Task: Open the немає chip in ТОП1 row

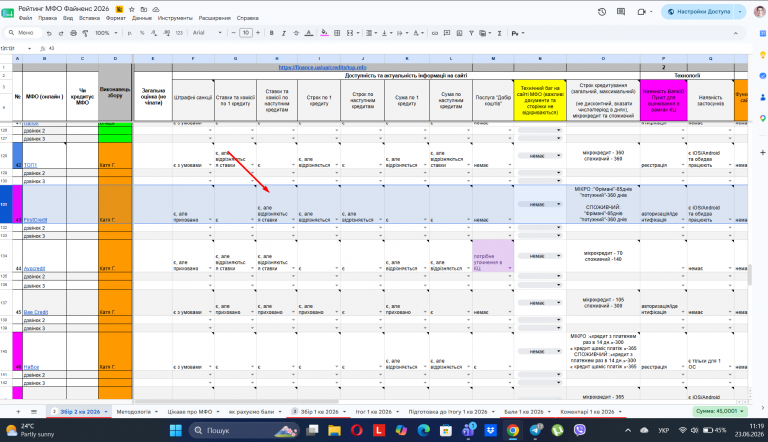Action: 539,156
